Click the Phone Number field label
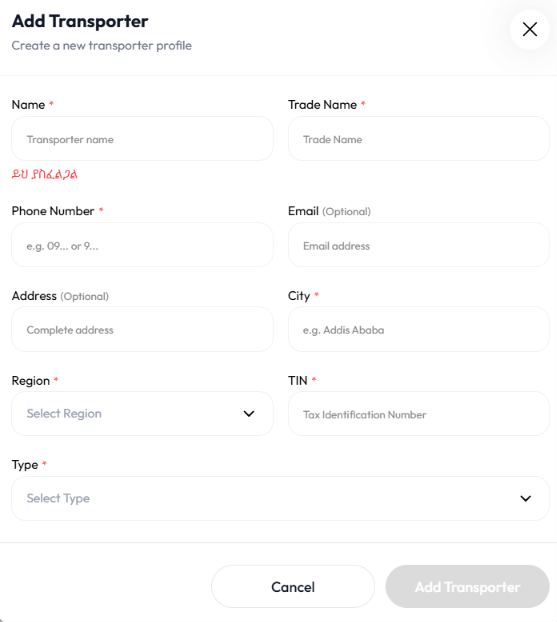557x622 pixels. tap(53, 211)
